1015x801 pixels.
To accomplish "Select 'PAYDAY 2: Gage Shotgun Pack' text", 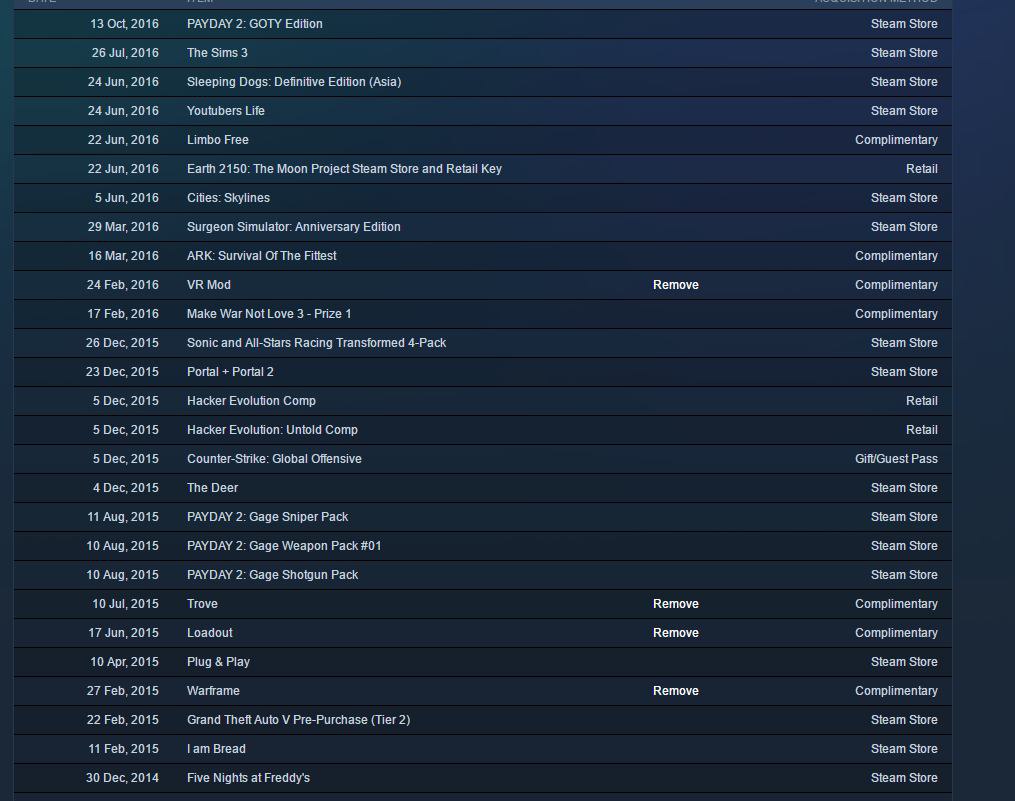I will 272,575.
